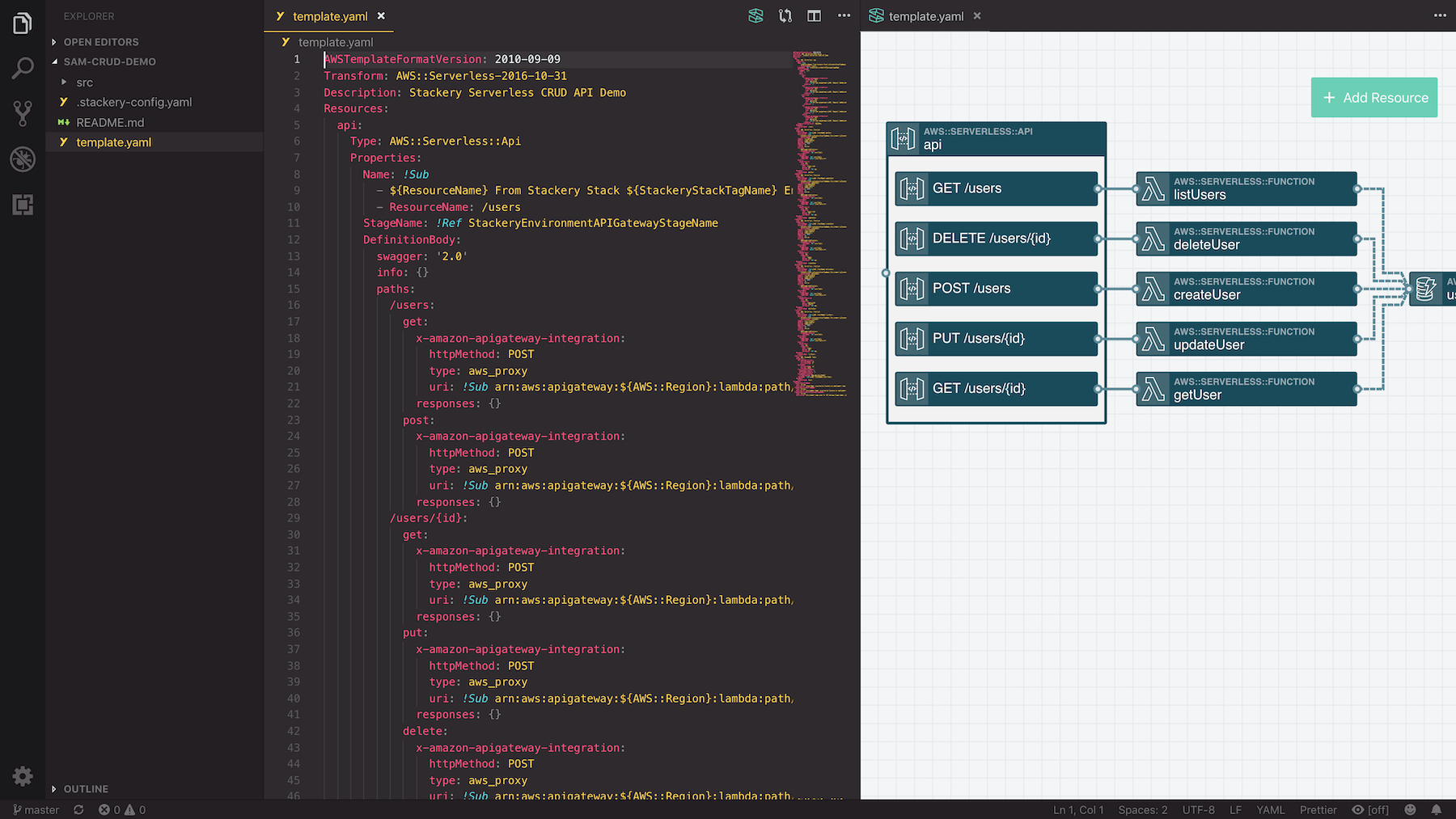The width and height of the screenshot is (1456, 819).
Task: Click the API gateway icon on api resource header
Action: [904, 138]
